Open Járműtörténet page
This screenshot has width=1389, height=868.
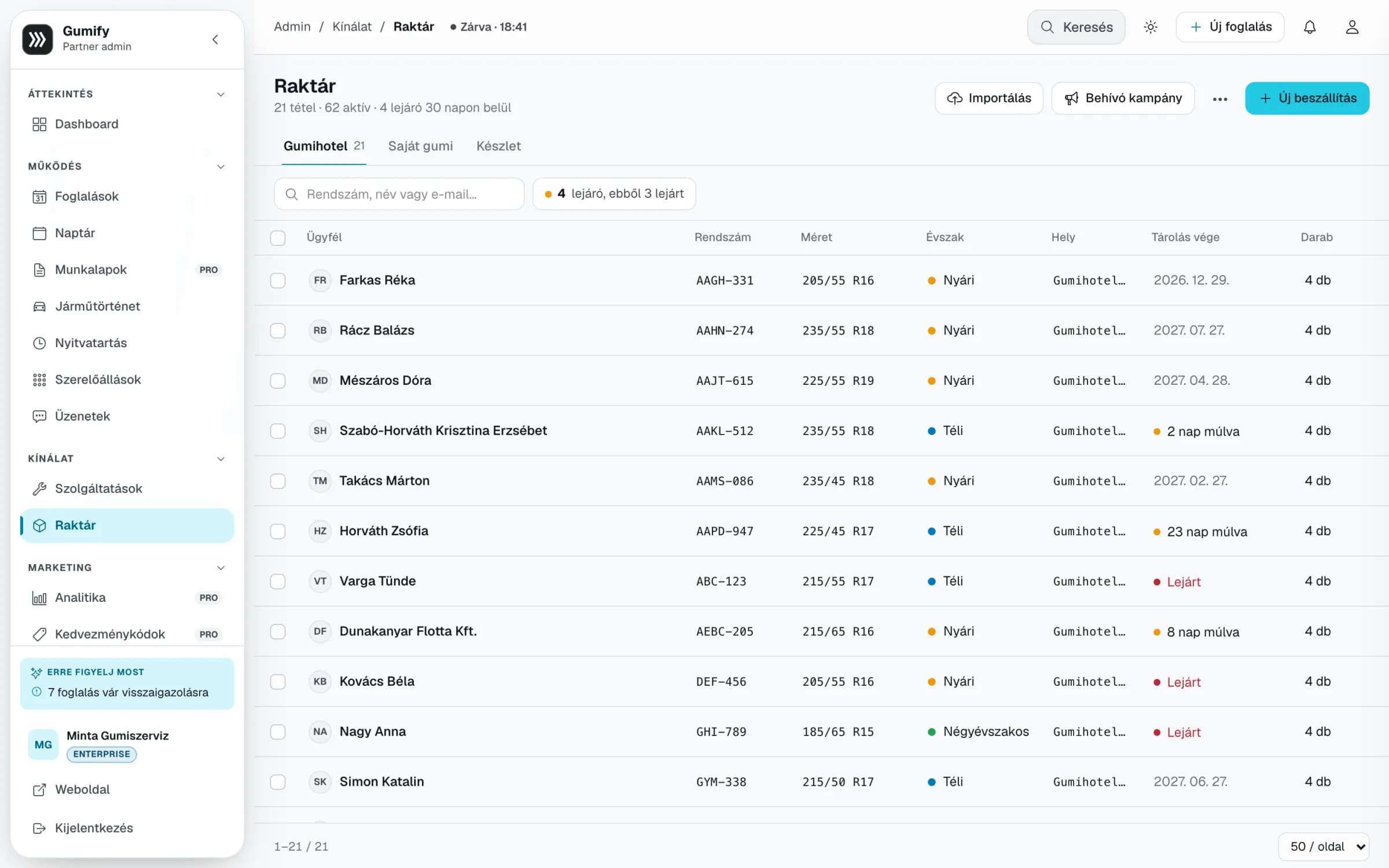point(127,306)
